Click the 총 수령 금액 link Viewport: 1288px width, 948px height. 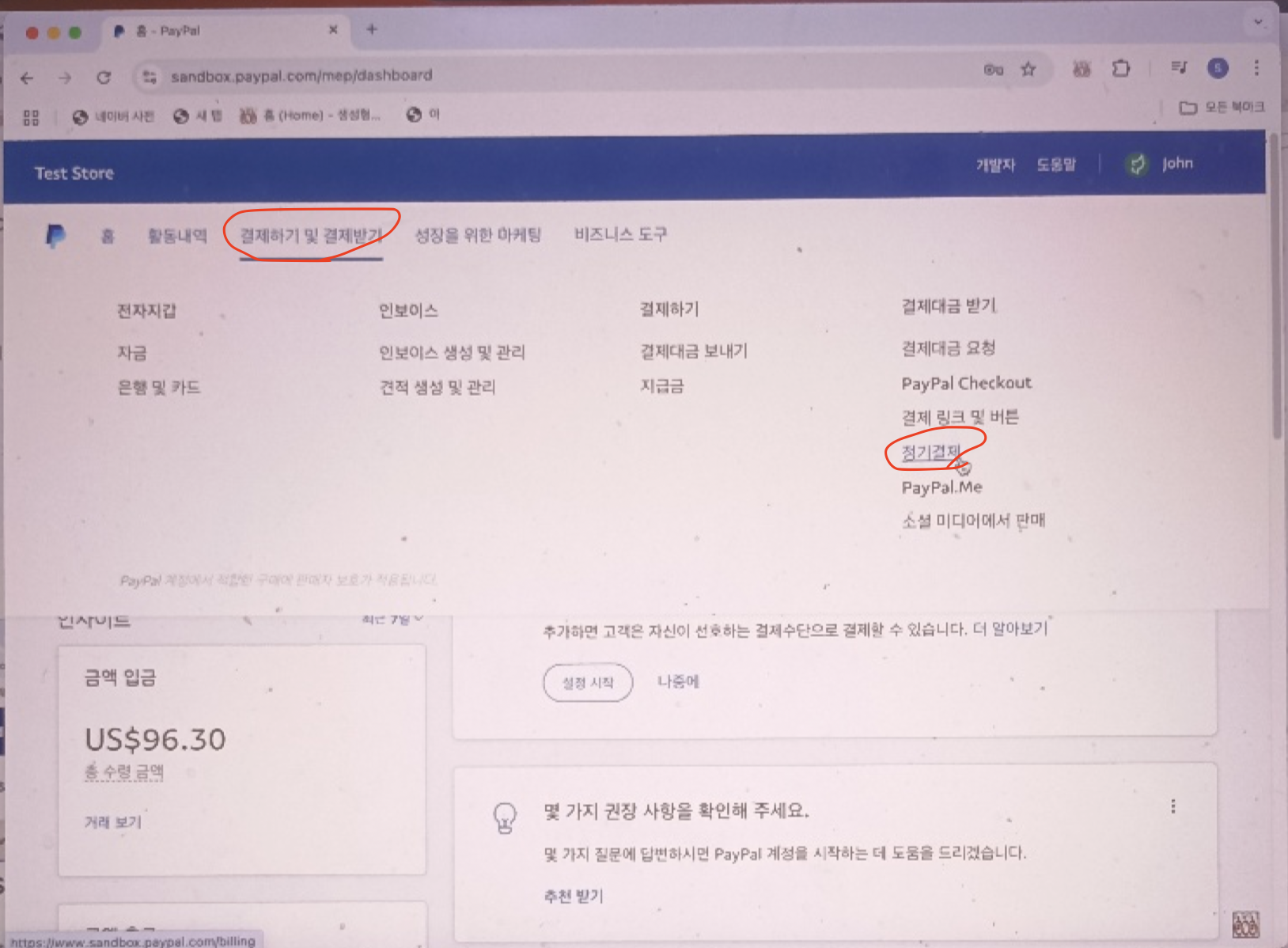point(124,772)
